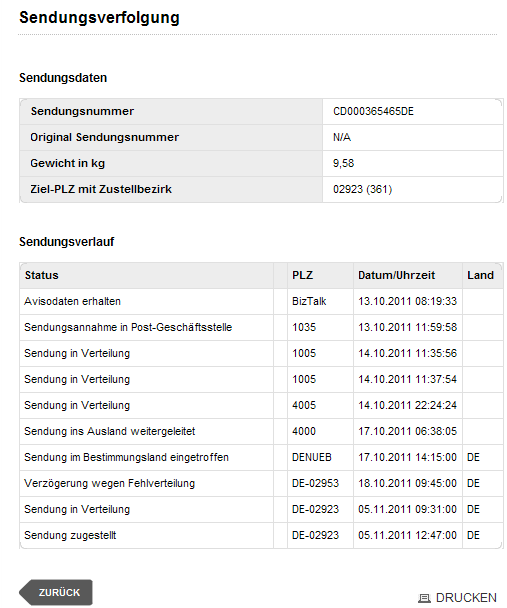The height and width of the screenshot is (608, 507).
Task: Click the Land column header
Action: click(480, 275)
